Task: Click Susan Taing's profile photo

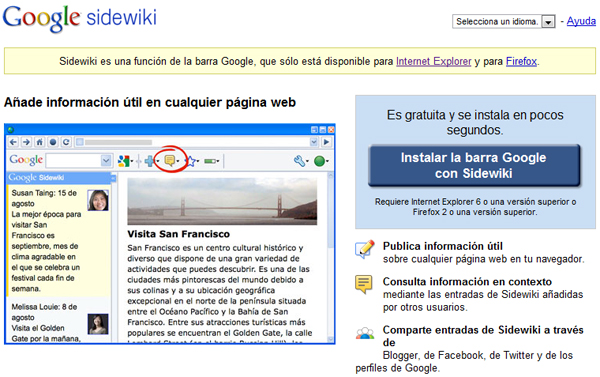Action: pos(98,200)
